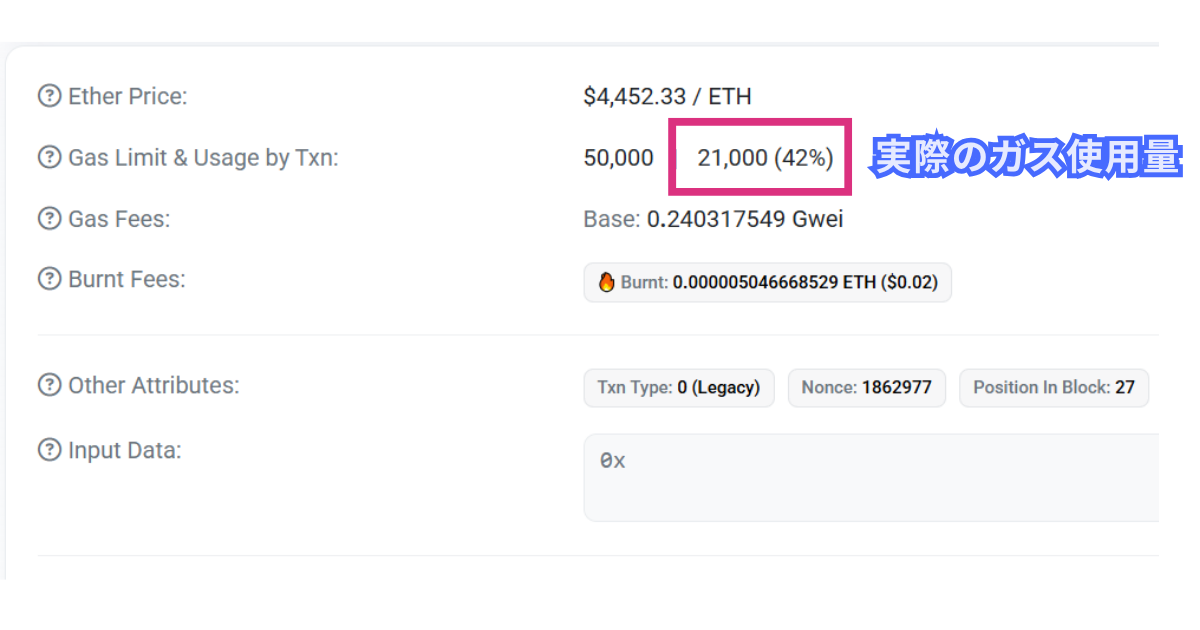Click inside the Input Data 0x field
Image resolution: width=1200 pixels, height=630 pixels.
pyautogui.click(x=870, y=477)
